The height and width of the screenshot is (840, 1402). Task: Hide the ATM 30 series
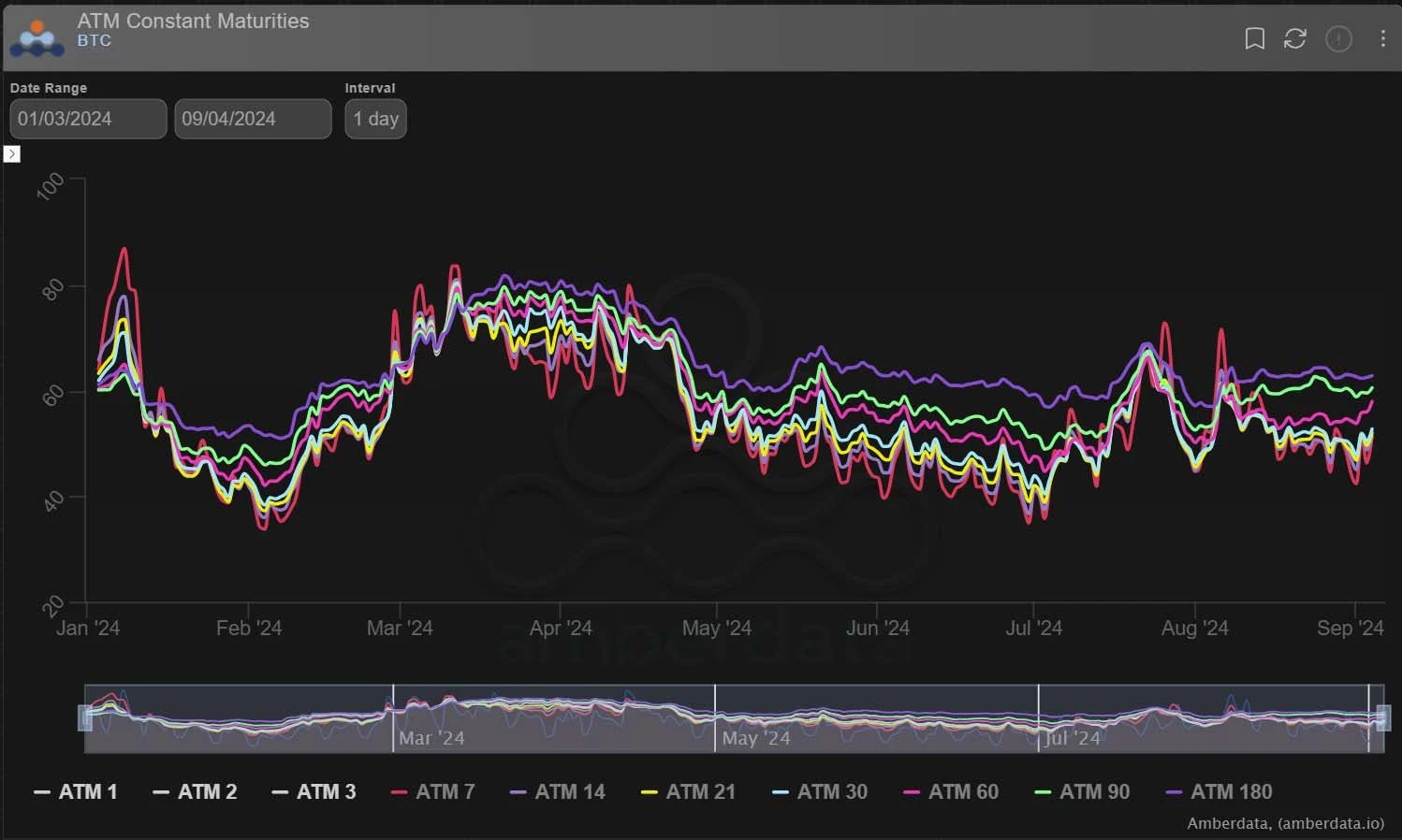tap(820, 791)
